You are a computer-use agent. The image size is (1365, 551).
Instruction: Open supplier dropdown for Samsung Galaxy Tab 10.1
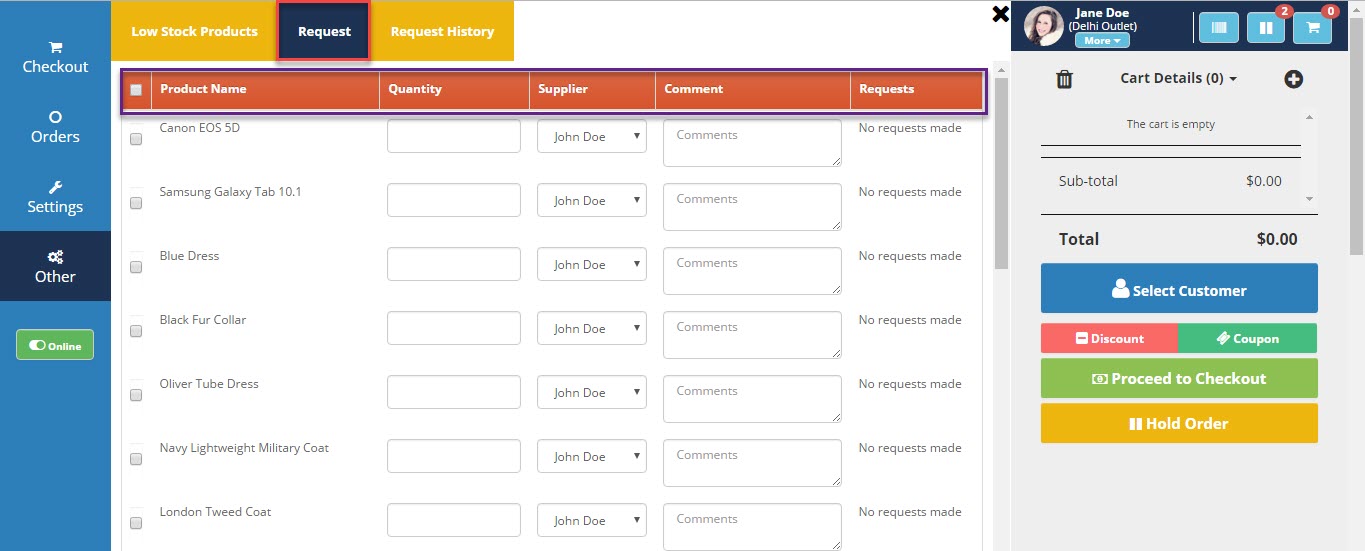tap(592, 201)
